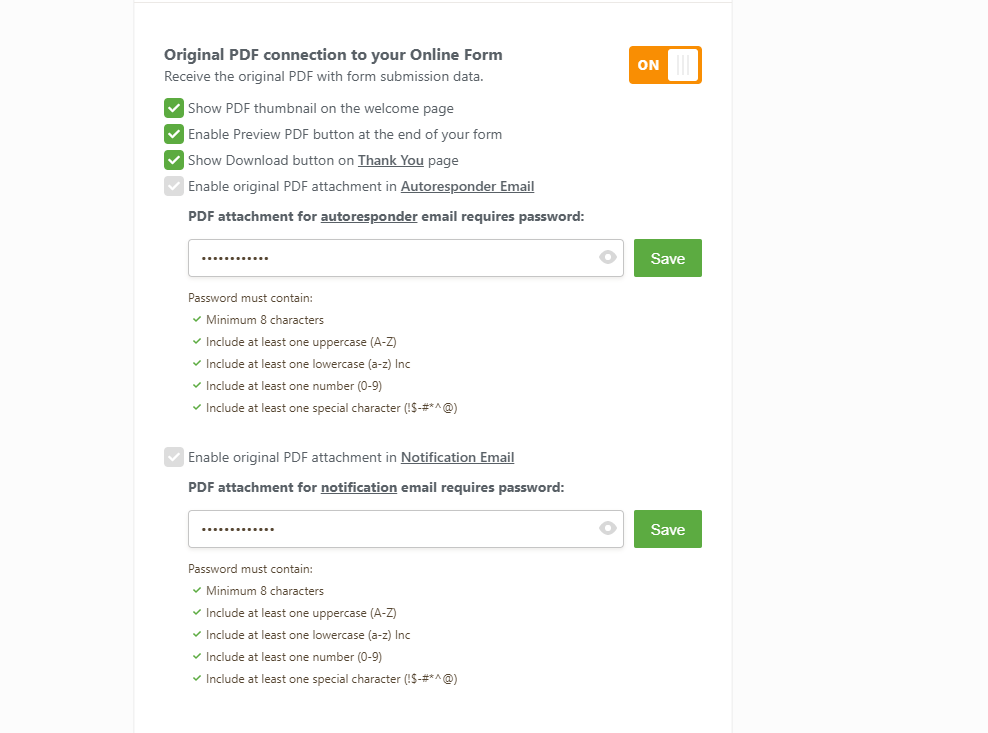Toggle original PDF attachment in Autoresponder Email checkbox
This screenshot has width=988, height=733.
pyautogui.click(x=174, y=186)
